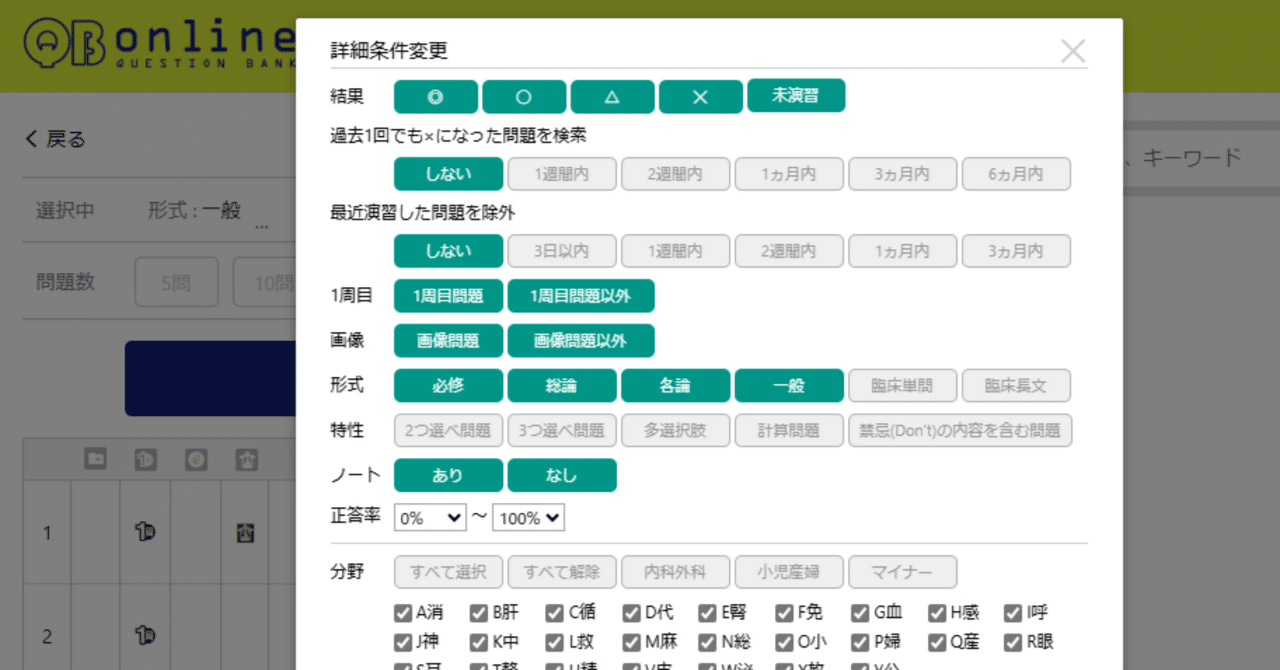Set past-mistake search to しない

click(x=448, y=174)
